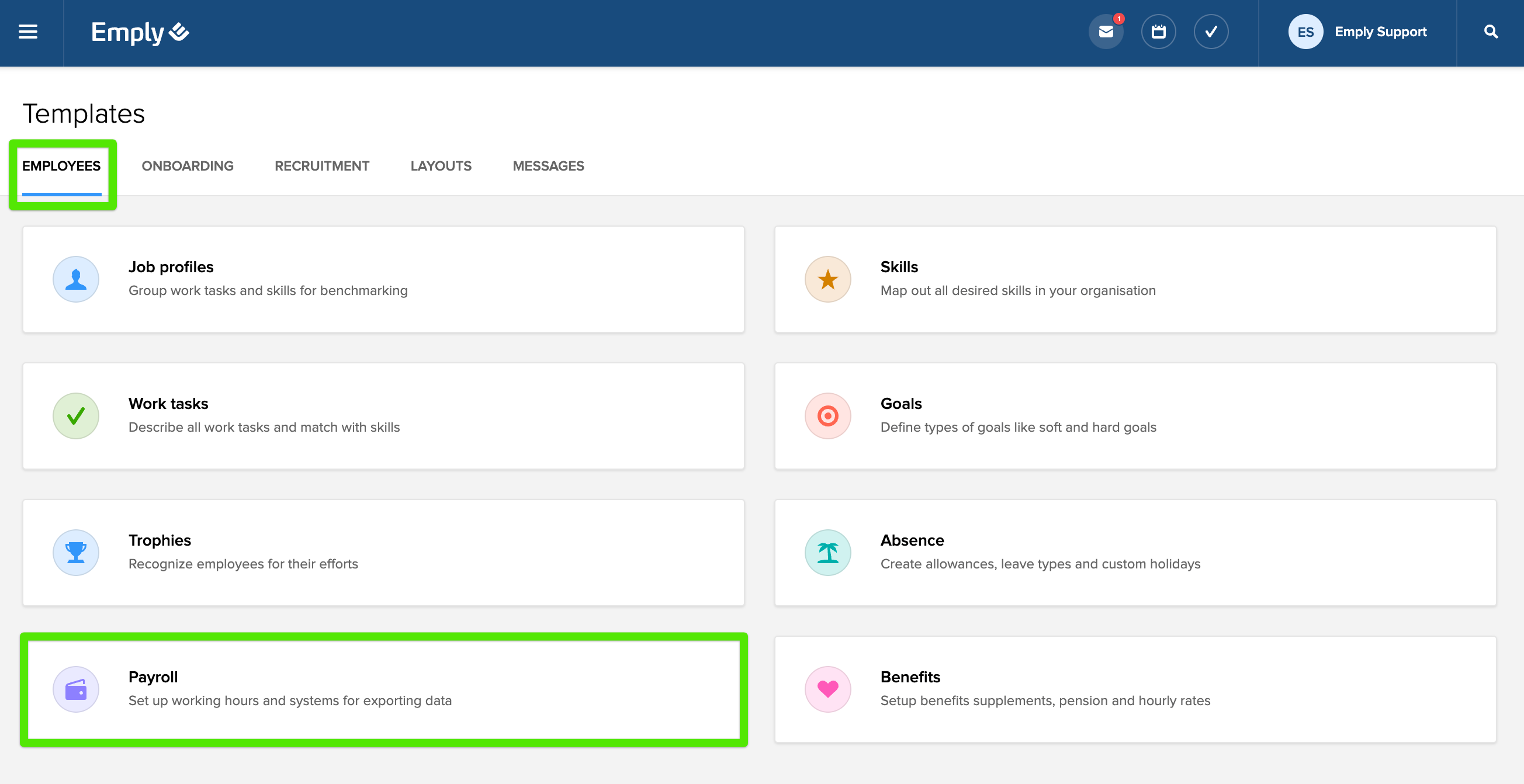
Task: Open the calendar icon in header
Action: pos(1158,32)
